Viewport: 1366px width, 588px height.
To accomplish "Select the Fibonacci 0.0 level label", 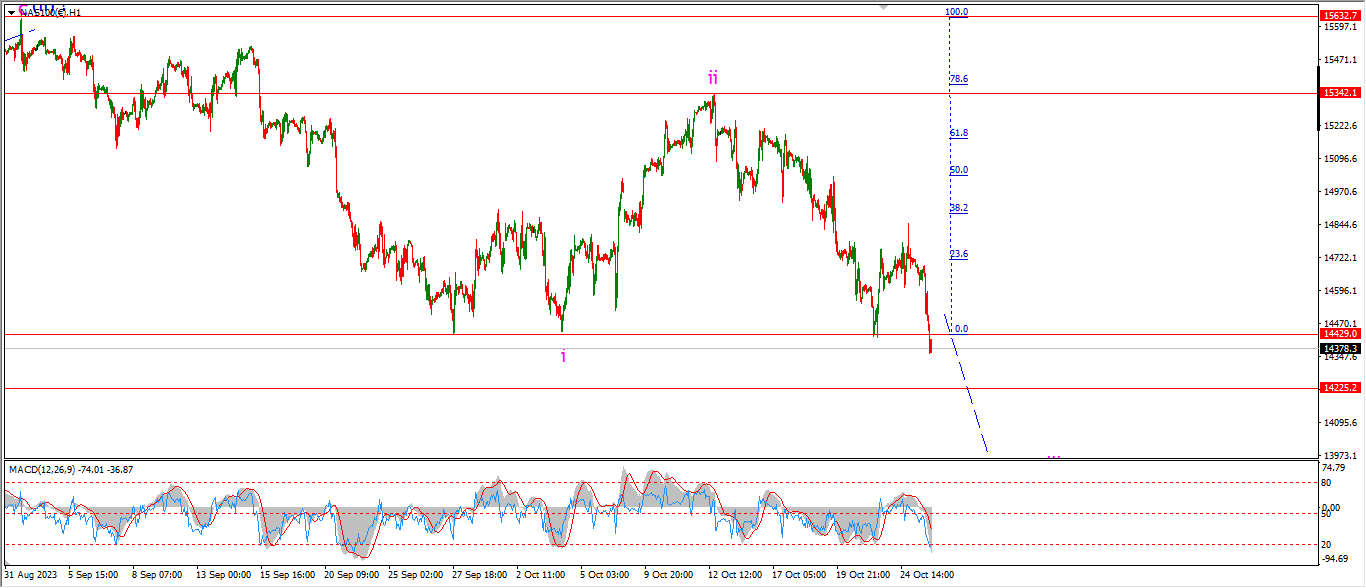I will pyautogui.click(x=961, y=328).
